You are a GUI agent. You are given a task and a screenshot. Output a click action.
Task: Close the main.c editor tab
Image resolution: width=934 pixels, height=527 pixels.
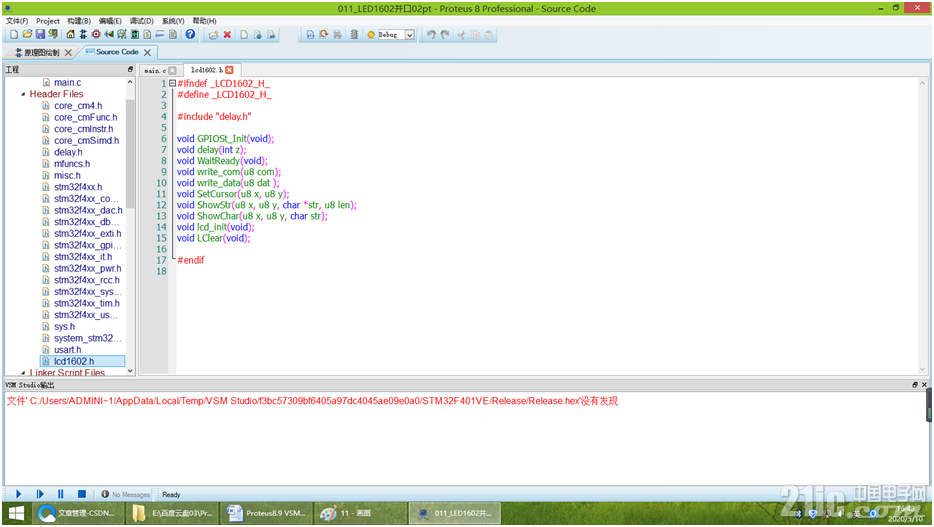[x=172, y=70]
